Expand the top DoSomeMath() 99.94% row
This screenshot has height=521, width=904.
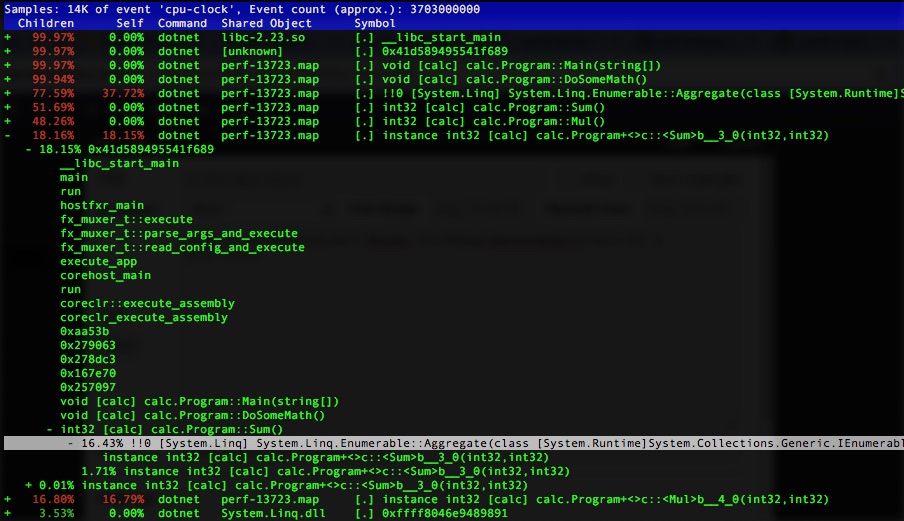pyautogui.click(x=7, y=80)
